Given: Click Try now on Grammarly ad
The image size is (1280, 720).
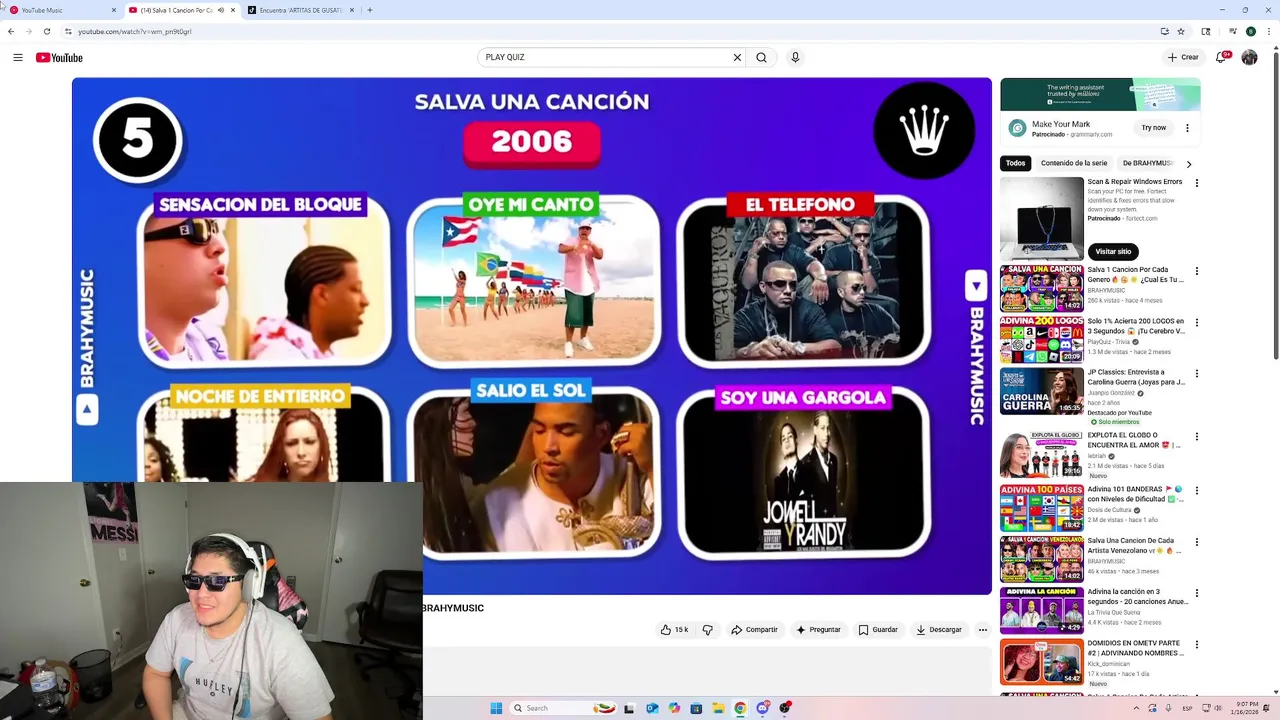Looking at the screenshot, I should (x=1154, y=128).
